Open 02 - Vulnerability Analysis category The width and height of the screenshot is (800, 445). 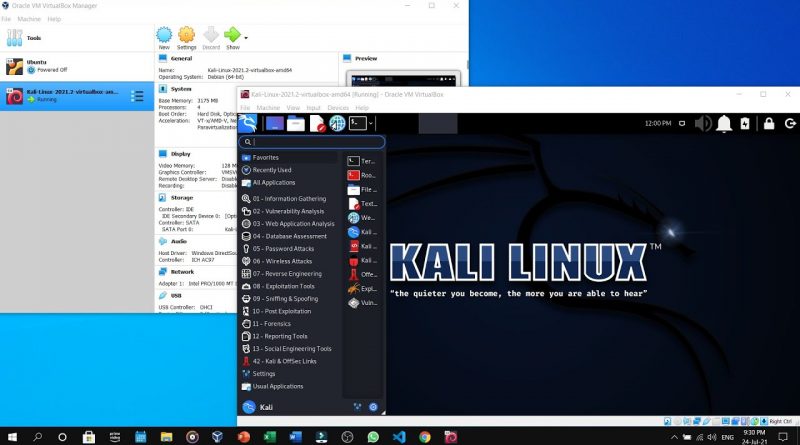point(288,211)
